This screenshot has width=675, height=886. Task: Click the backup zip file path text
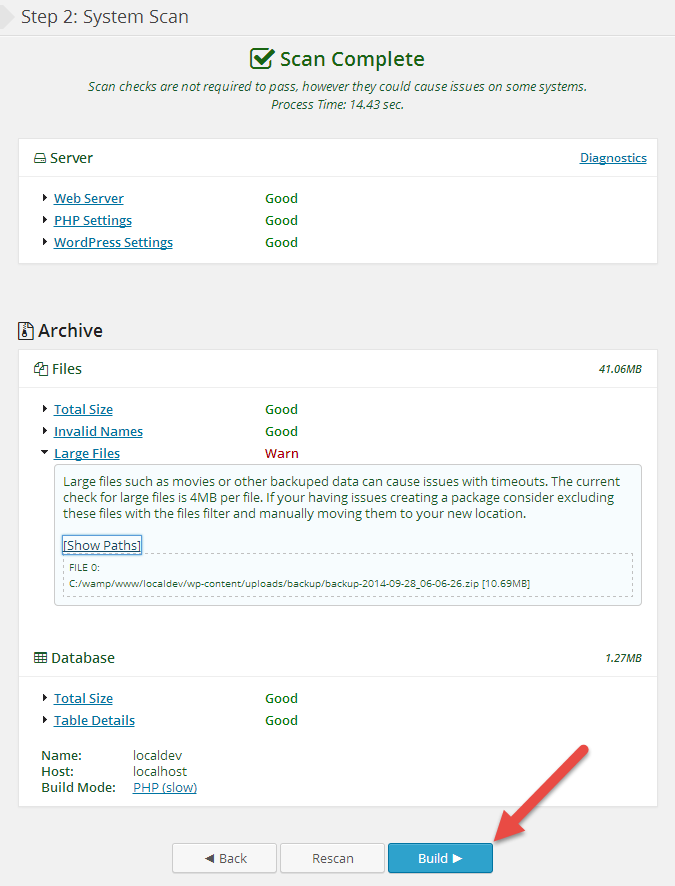tap(299, 583)
